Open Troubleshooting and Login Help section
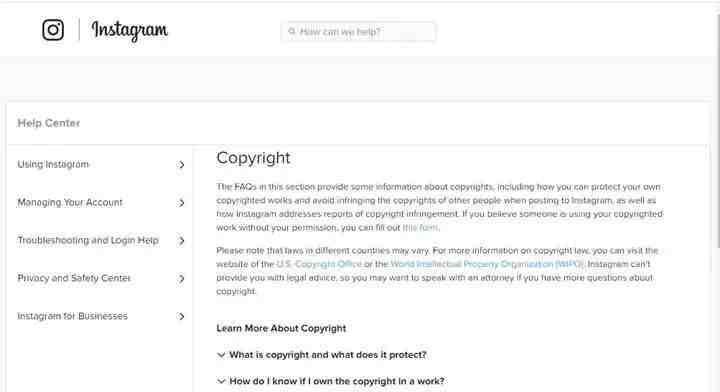This screenshot has height=392, width=720. click(88, 241)
